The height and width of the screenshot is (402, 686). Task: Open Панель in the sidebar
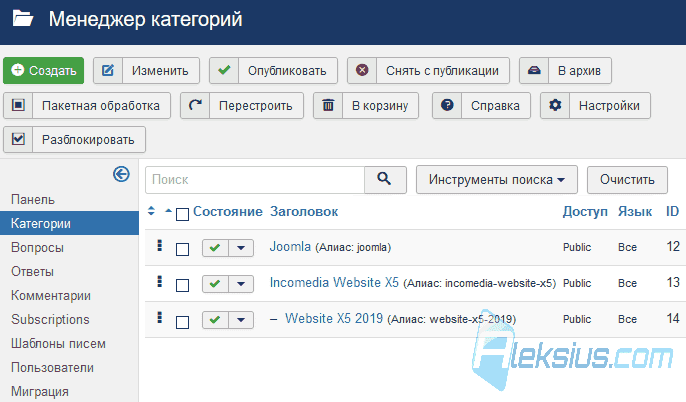click(x=33, y=199)
